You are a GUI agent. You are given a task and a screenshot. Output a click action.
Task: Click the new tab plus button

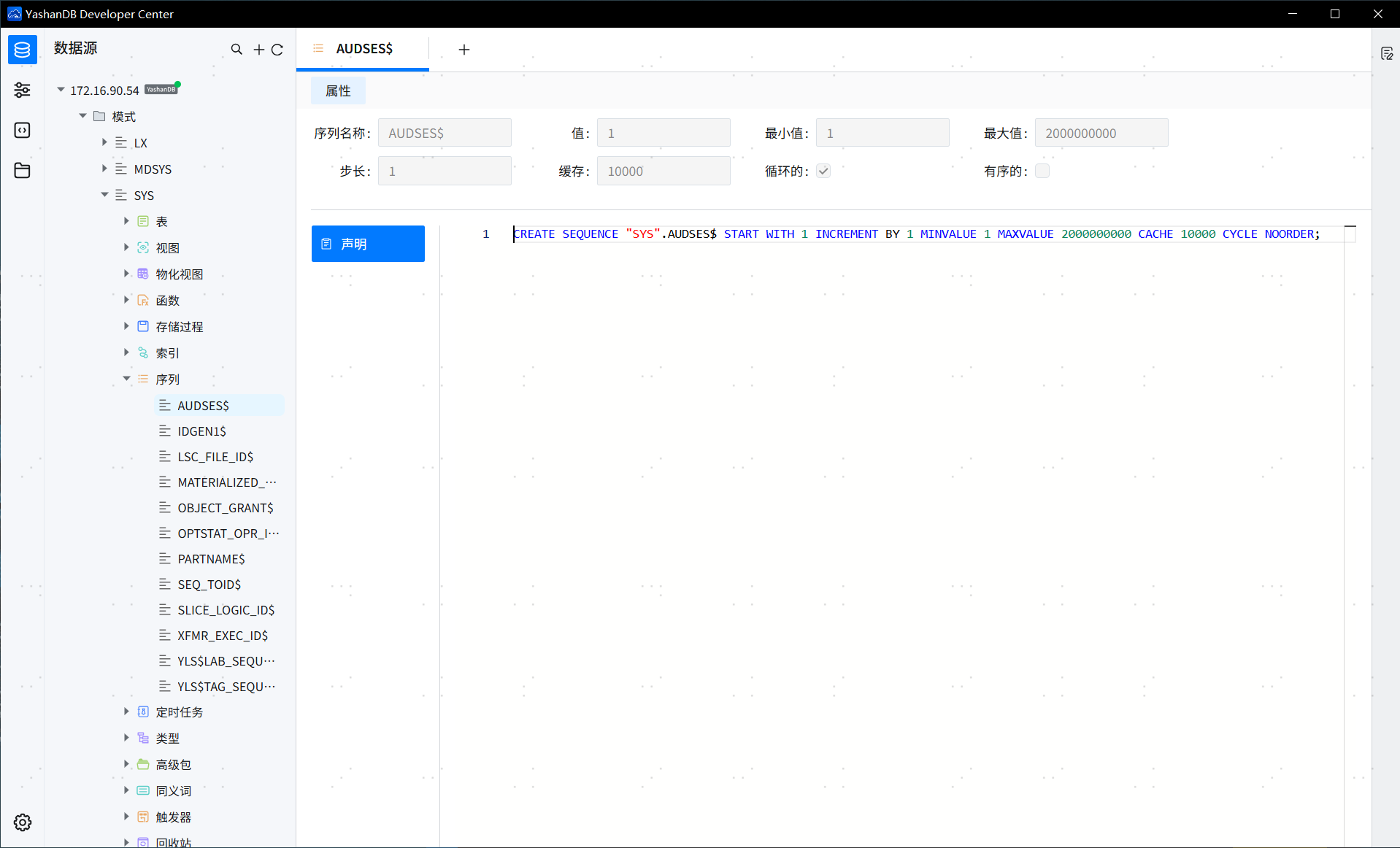point(464,49)
